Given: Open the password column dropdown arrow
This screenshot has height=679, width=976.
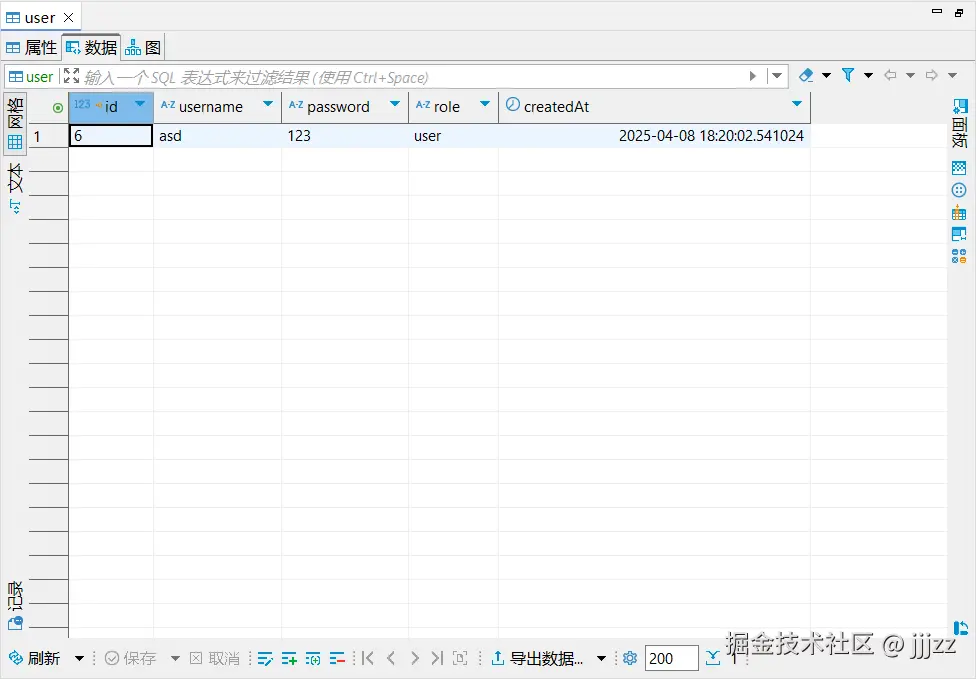Looking at the screenshot, I should click(395, 104).
